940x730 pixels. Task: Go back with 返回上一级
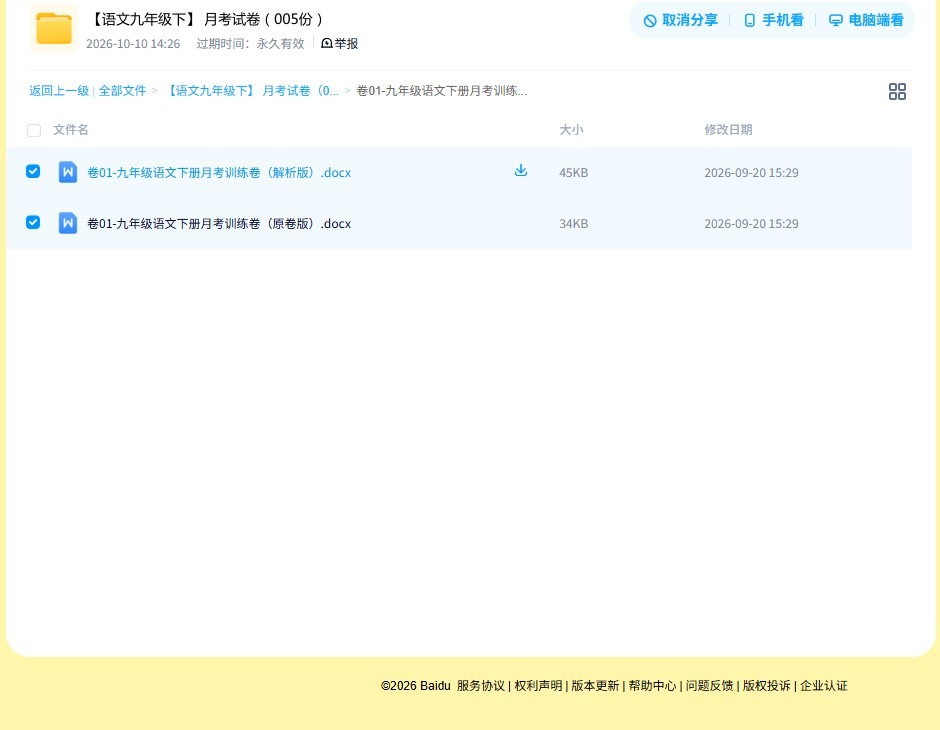59,91
